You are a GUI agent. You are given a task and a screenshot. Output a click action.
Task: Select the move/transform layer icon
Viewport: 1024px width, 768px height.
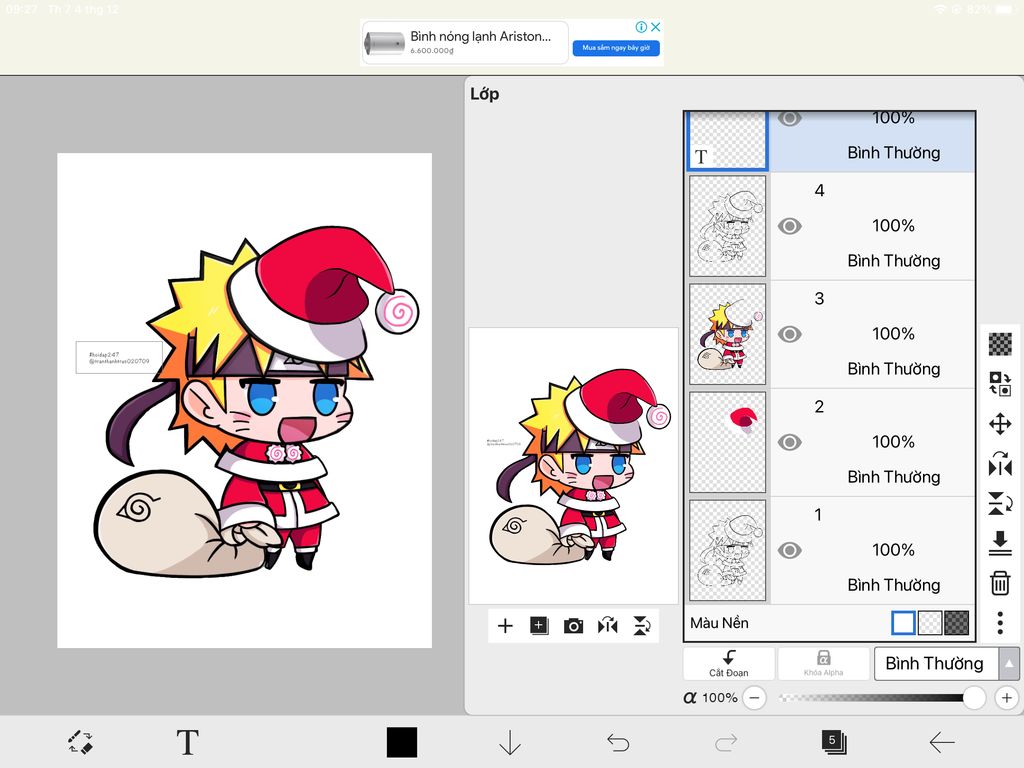point(1000,424)
